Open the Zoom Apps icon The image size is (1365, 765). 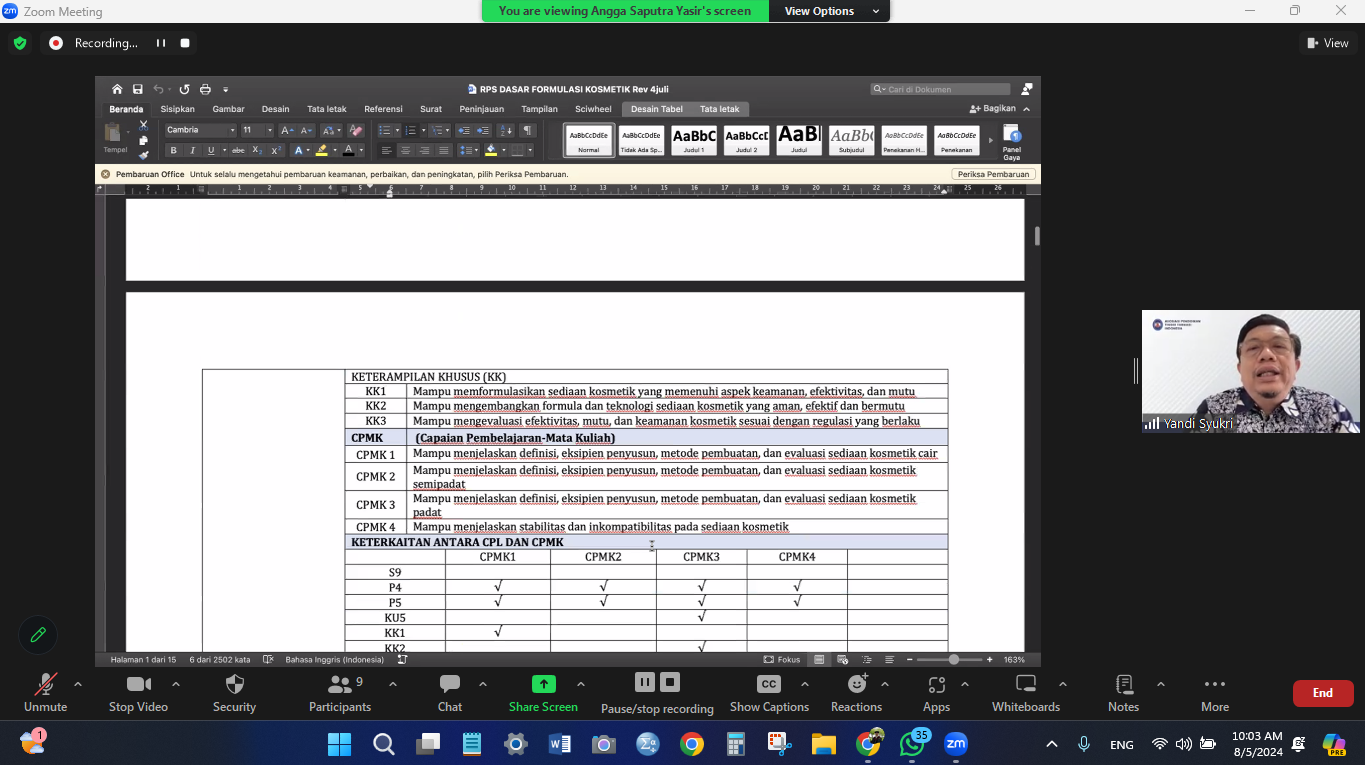pos(936,685)
